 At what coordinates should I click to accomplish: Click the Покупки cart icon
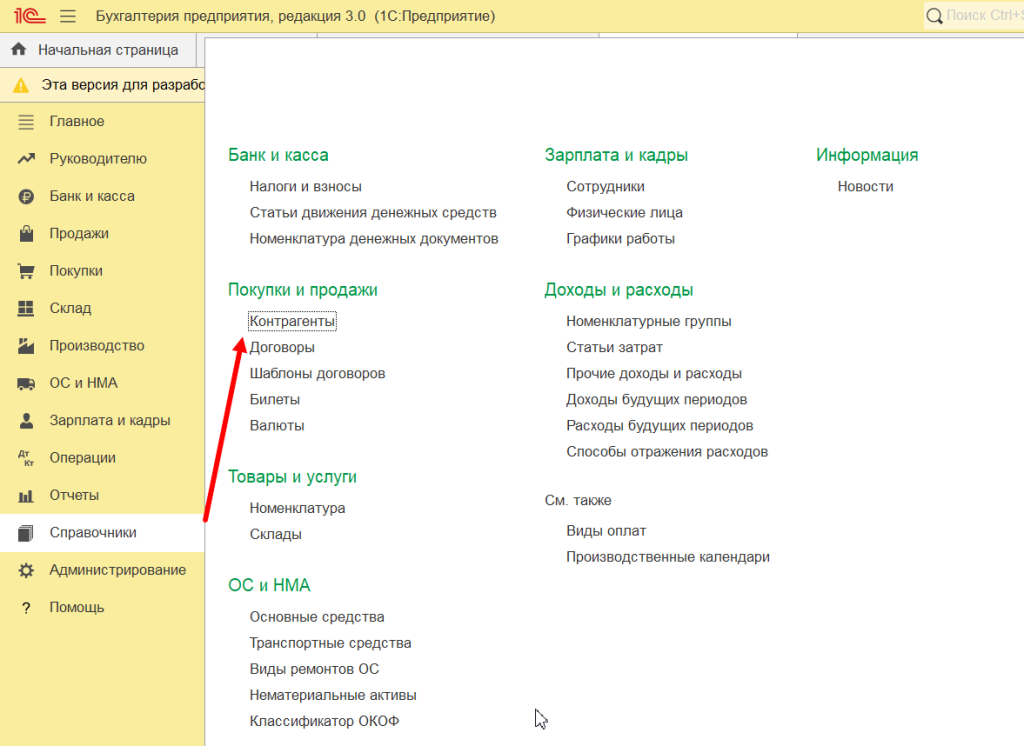[27, 271]
